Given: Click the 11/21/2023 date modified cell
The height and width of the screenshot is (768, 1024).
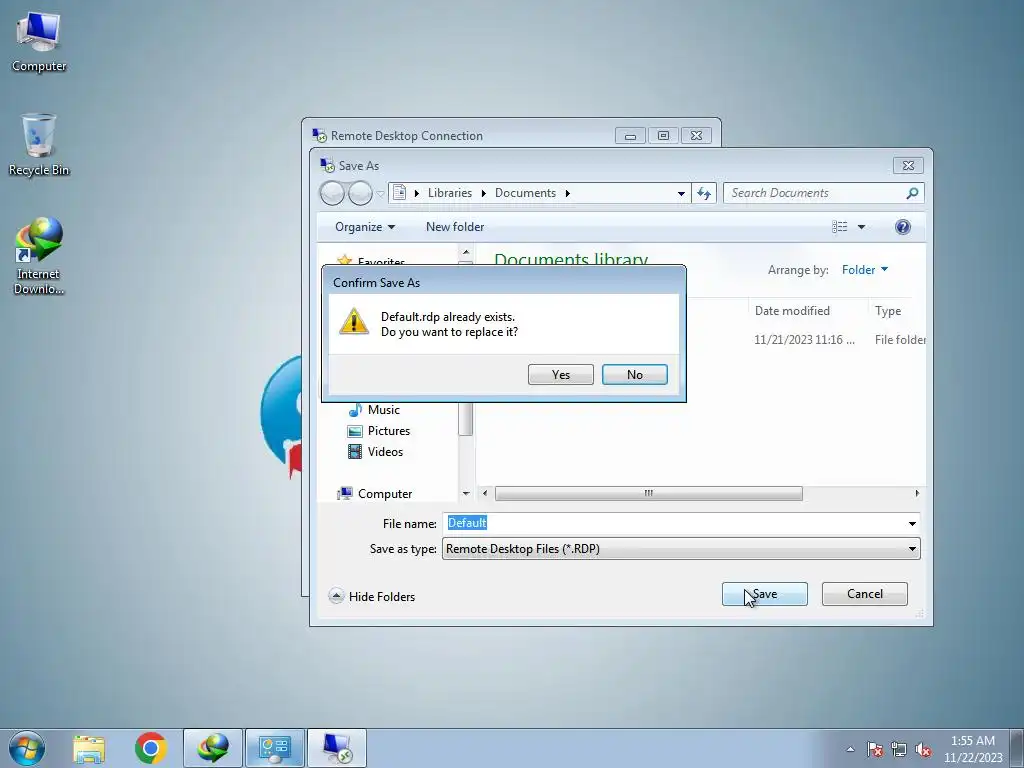Looking at the screenshot, I should coord(804,340).
